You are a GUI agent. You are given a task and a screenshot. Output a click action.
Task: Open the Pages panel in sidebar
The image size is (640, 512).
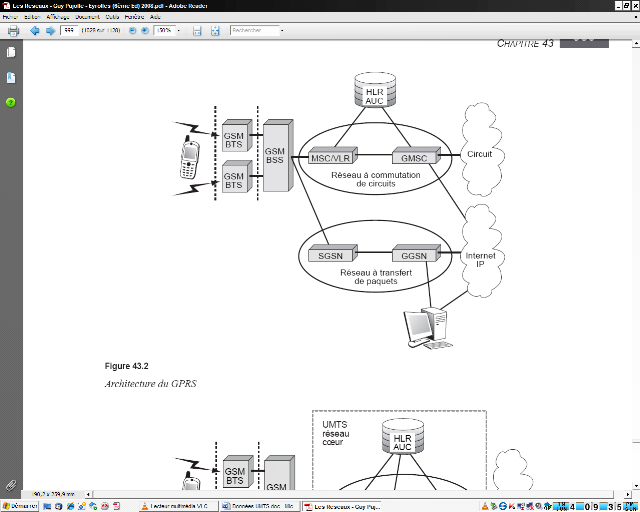click(11, 52)
